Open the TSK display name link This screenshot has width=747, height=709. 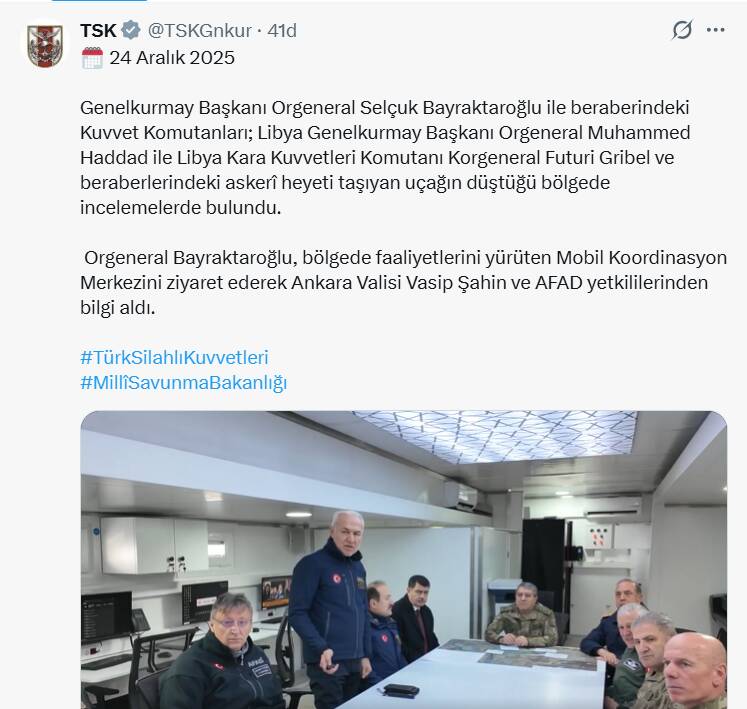point(98,30)
